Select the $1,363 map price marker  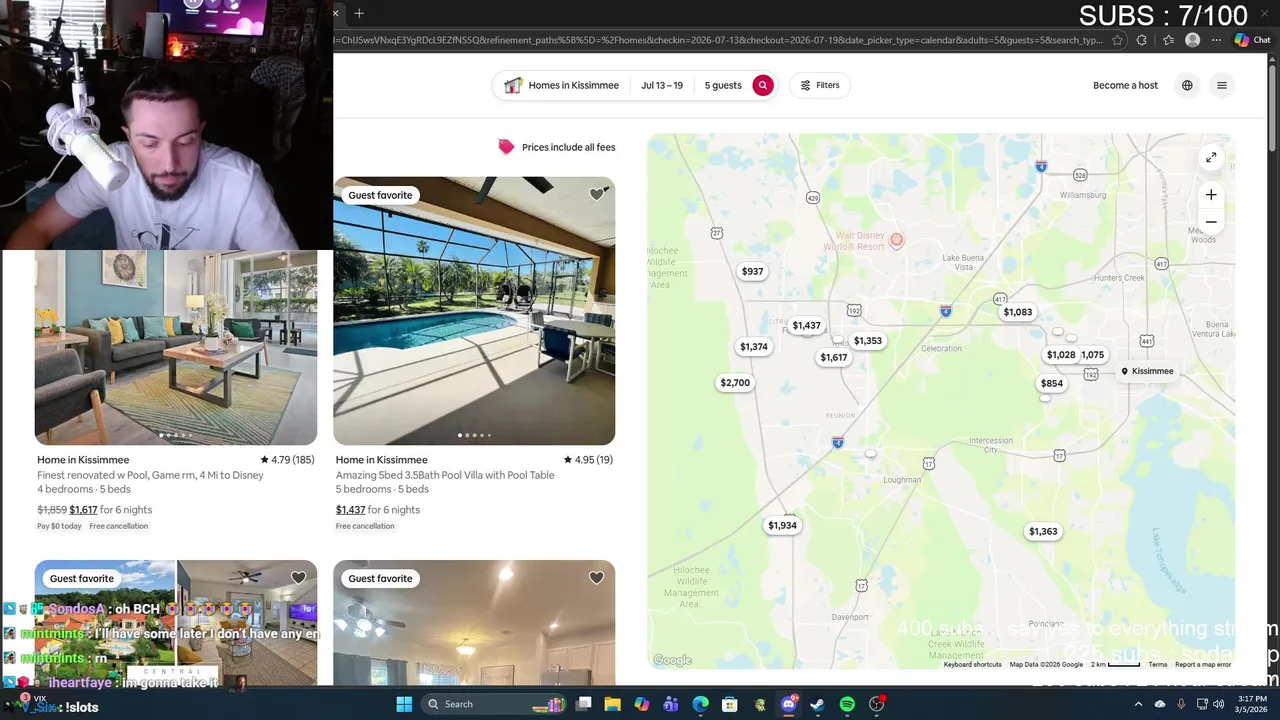(x=1043, y=531)
